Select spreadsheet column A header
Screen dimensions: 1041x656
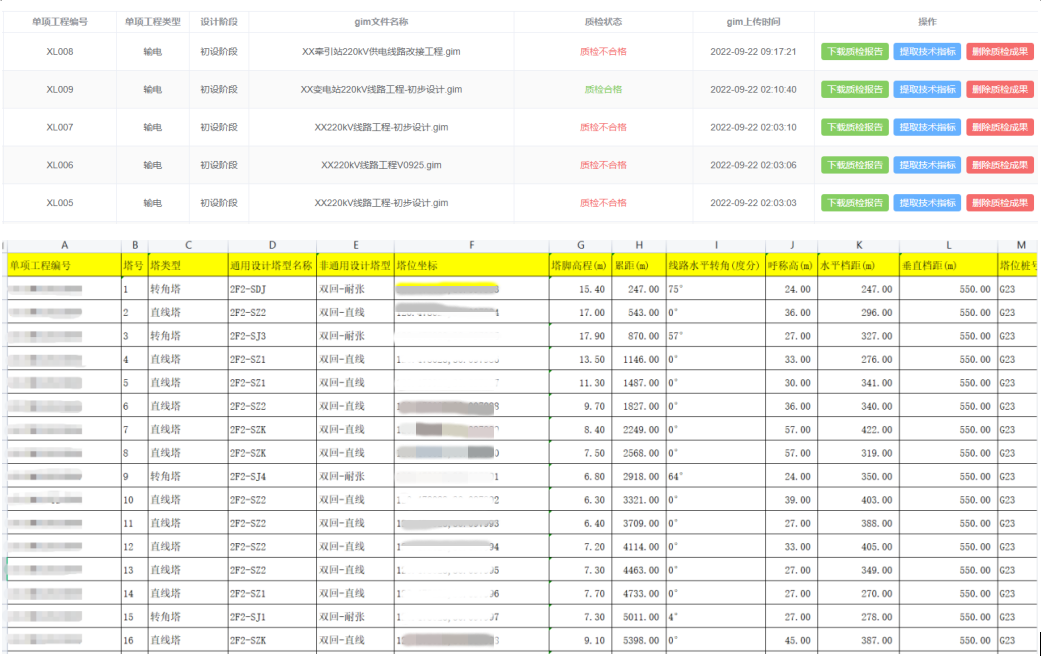coord(64,246)
